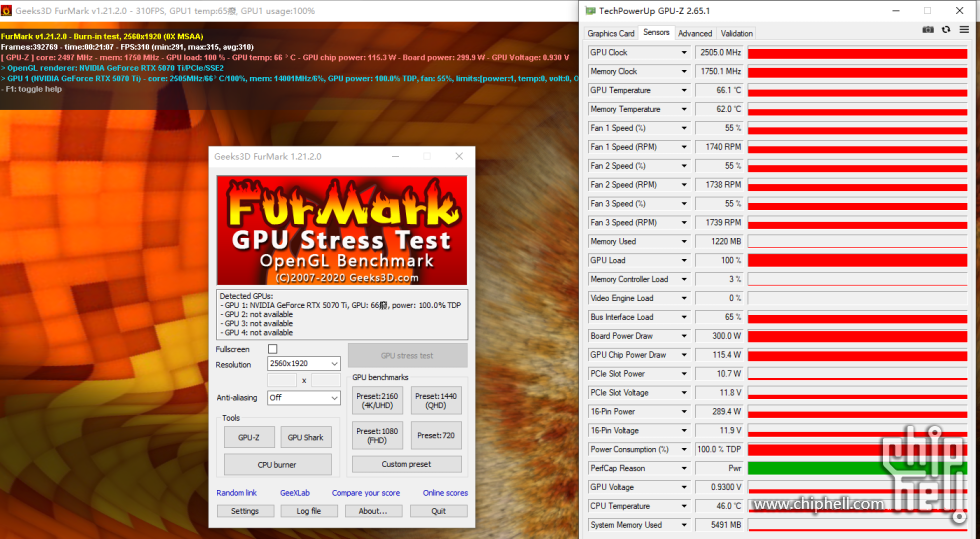Click the Power Consumption 100.0 % TDP value

(719, 450)
